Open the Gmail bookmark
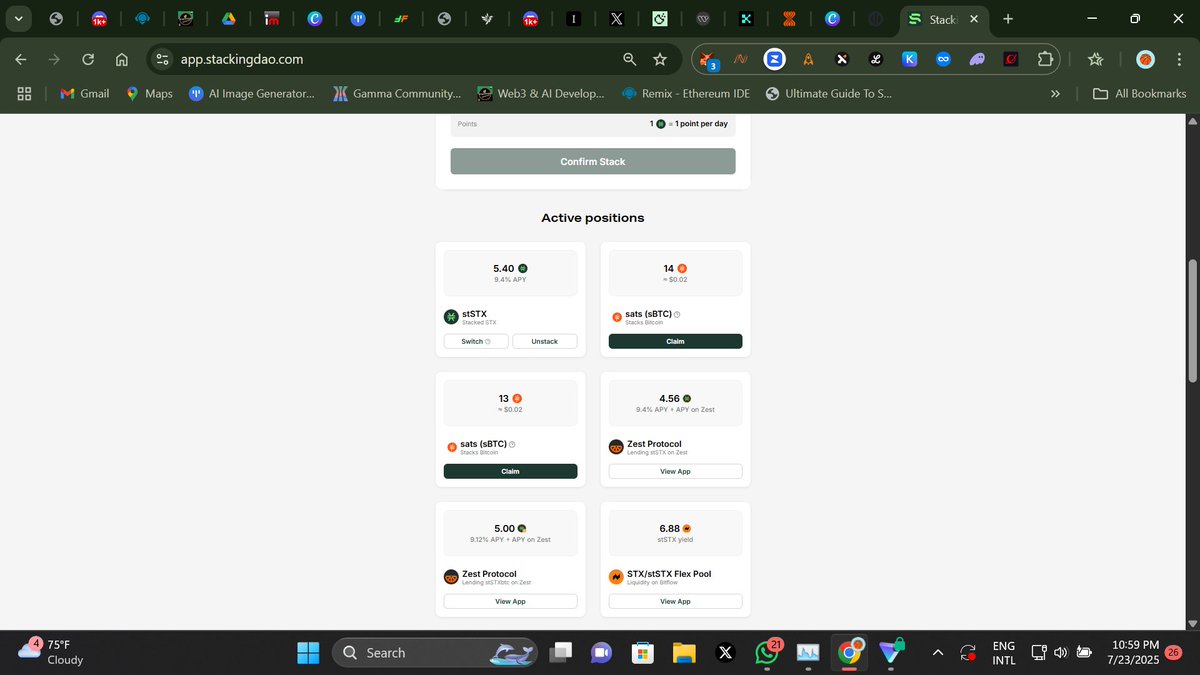 84,93
